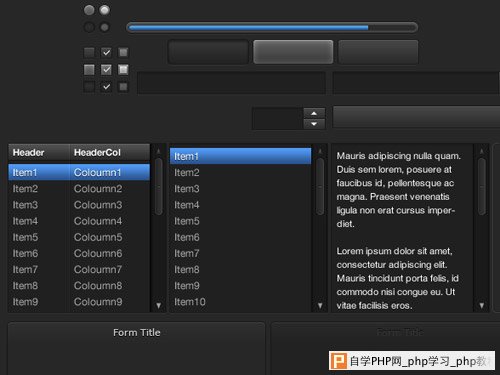
Task: Click the dark button left of the highlighted one
Action: [208, 52]
